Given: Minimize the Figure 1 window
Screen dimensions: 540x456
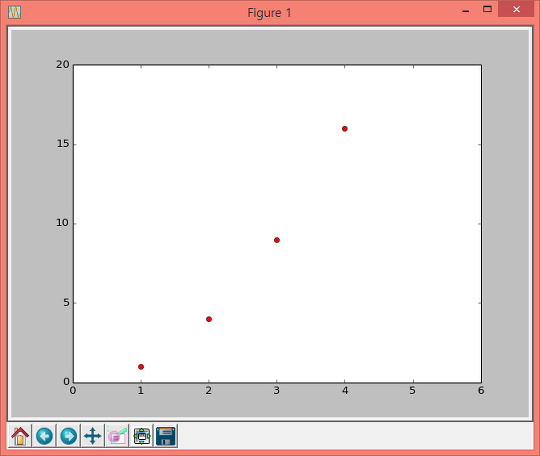Looking at the screenshot, I should 466,10.
